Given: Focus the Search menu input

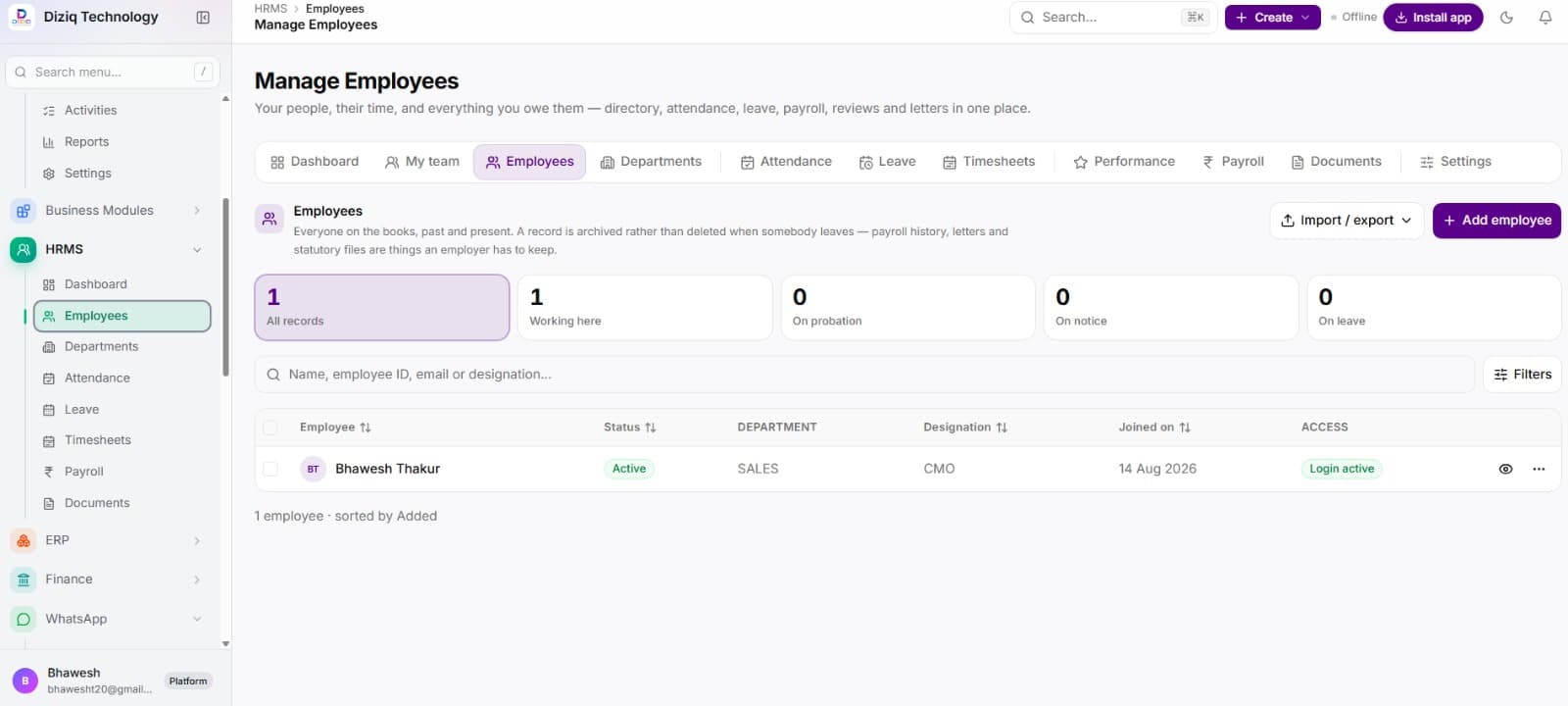Looking at the screenshot, I should (113, 72).
